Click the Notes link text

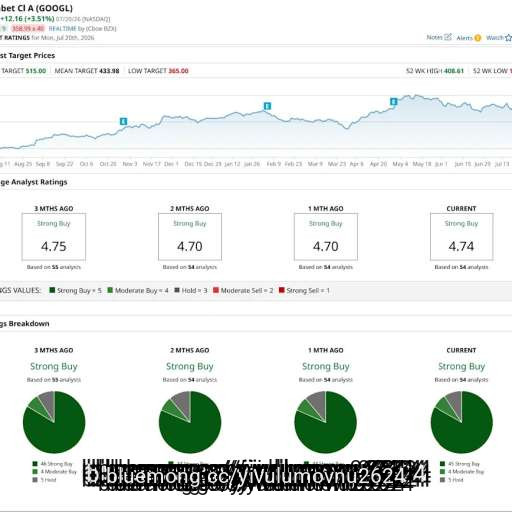(x=434, y=37)
